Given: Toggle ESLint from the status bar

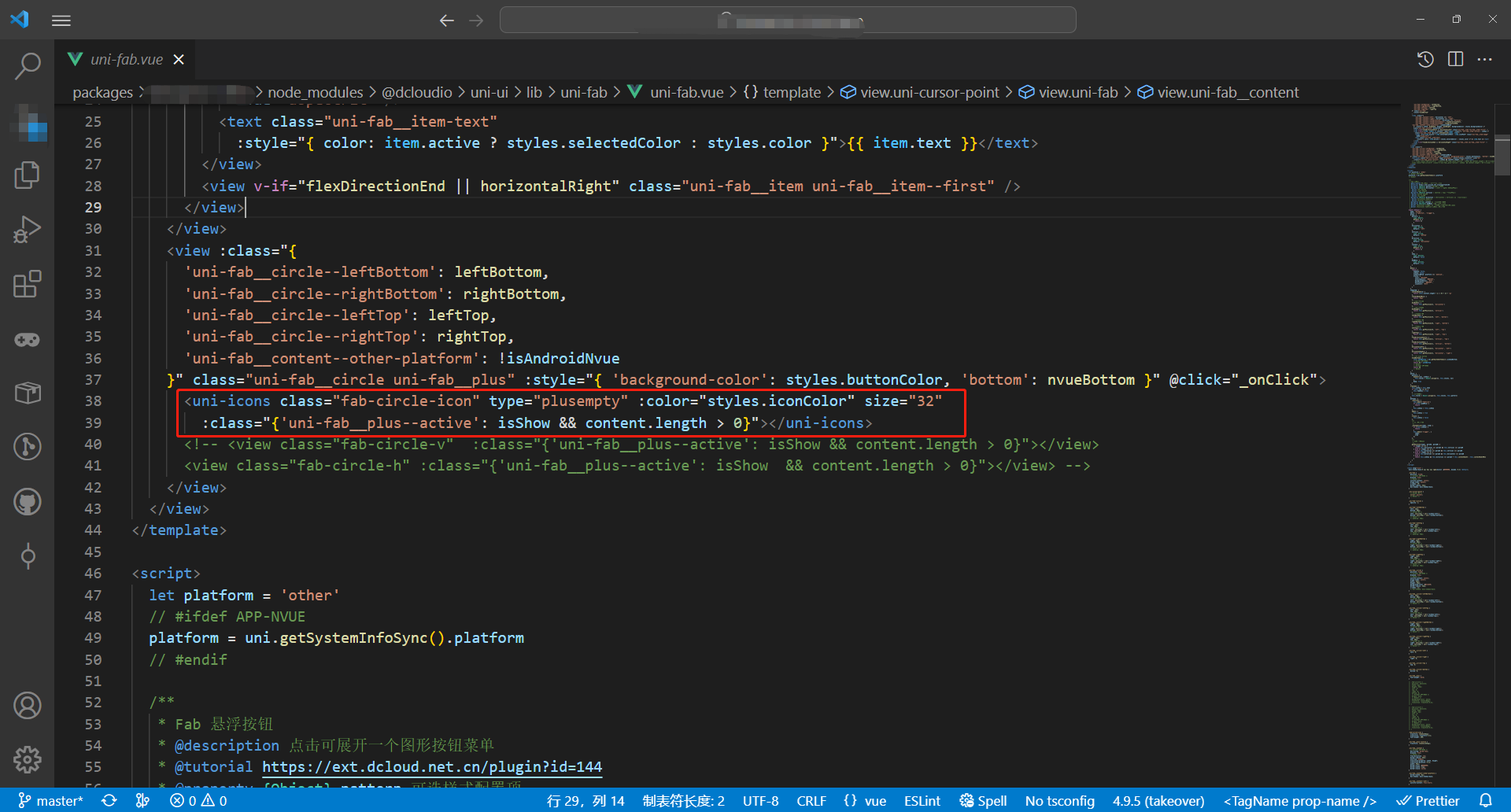Looking at the screenshot, I should pyautogui.click(x=922, y=800).
